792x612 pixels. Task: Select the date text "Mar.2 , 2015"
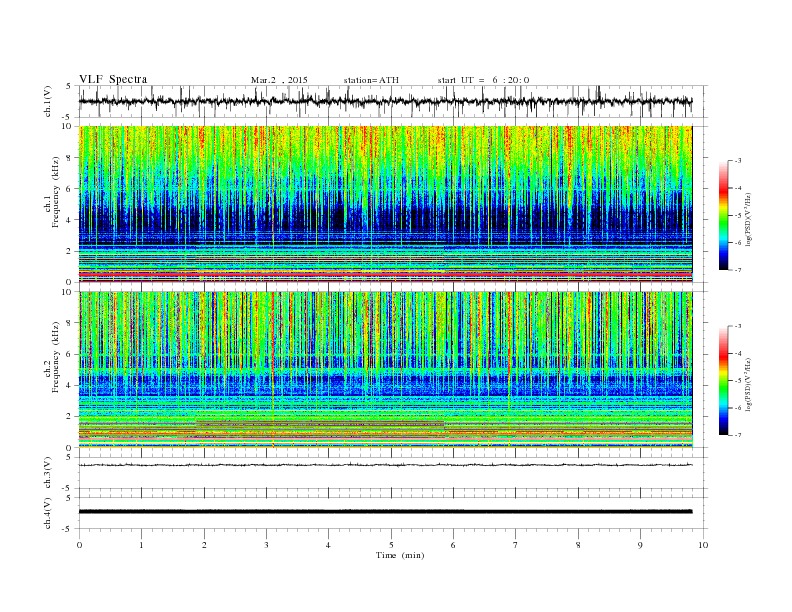coord(279,80)
